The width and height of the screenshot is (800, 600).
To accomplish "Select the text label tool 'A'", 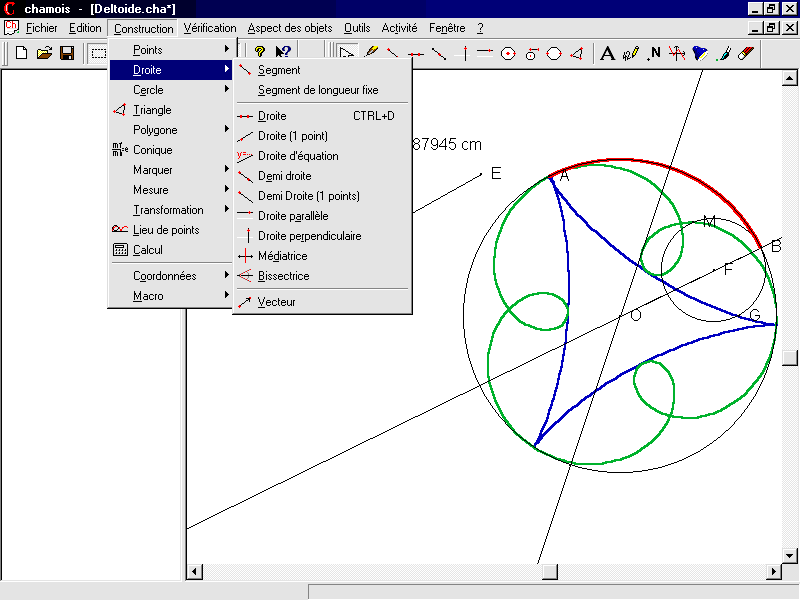I will pos(607,53).
